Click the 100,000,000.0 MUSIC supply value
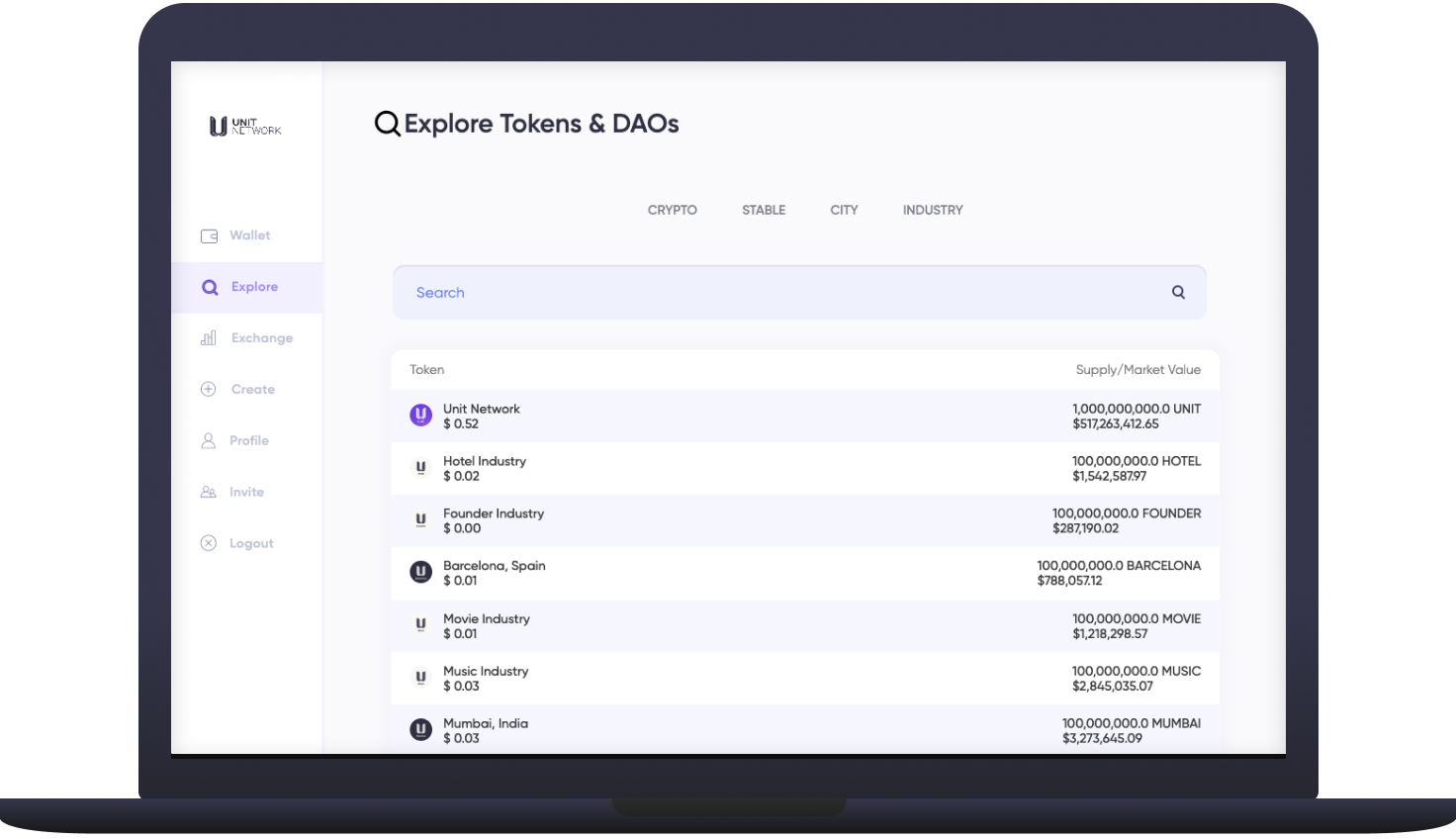Image resolution: width=1456 pixels, height=839 pixels. 1137,671
